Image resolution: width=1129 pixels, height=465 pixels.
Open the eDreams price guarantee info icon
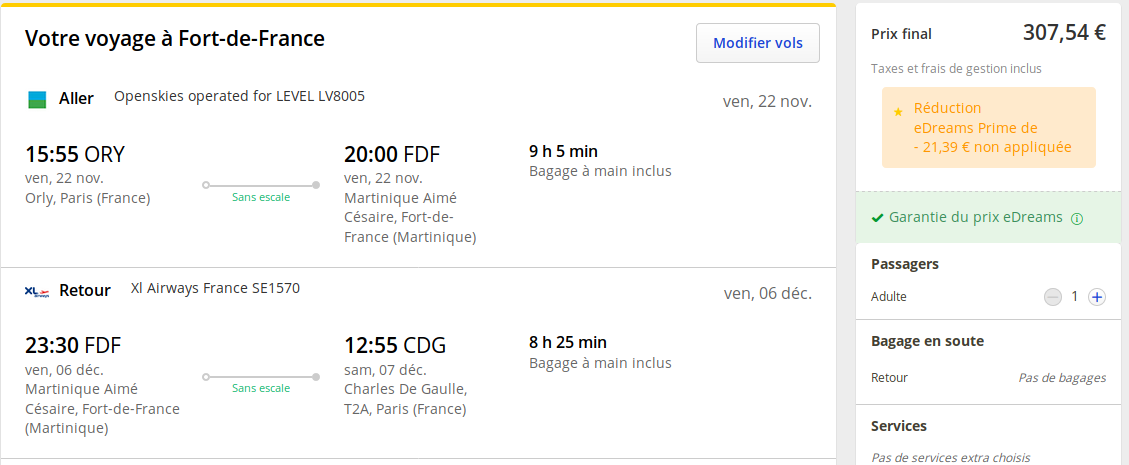1077,218
